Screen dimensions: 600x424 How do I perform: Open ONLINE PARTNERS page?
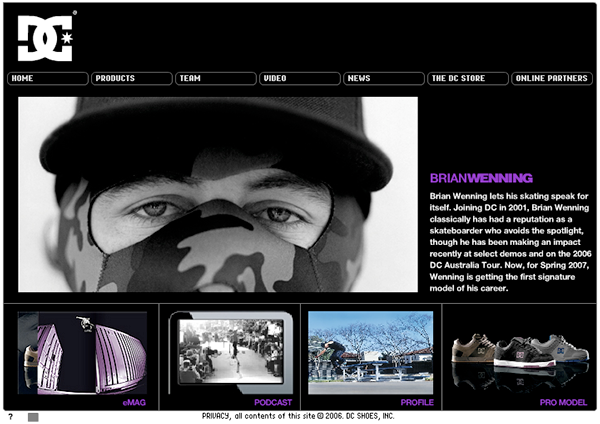click(x=552, y=78)
